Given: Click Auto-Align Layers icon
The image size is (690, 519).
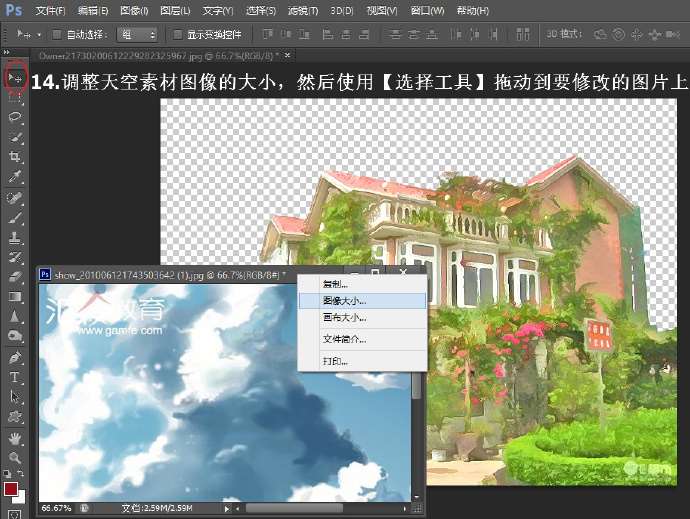Looking at the screenshot, I should (x=522, y=34).
